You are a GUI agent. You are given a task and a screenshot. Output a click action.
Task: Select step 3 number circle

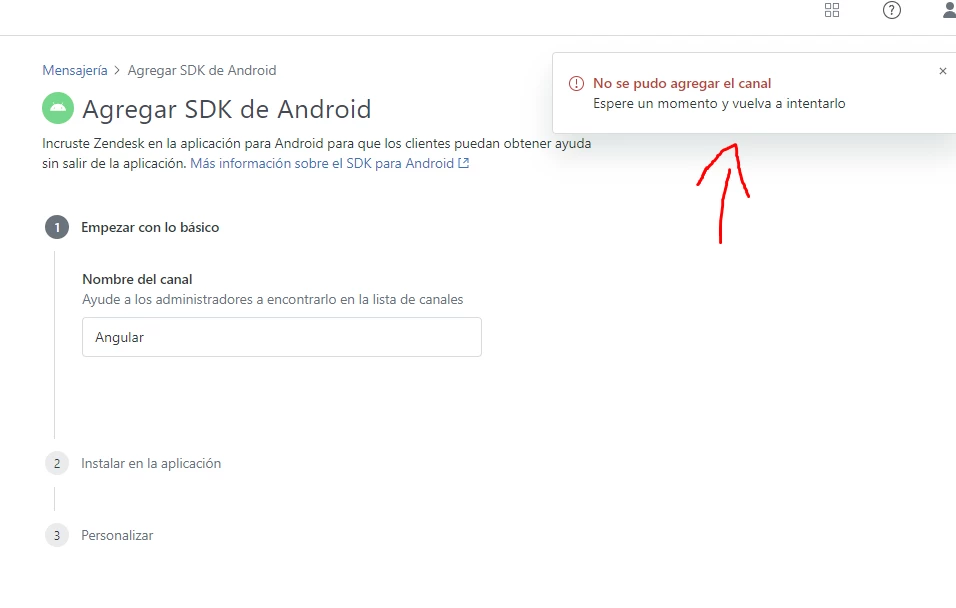(x=57, y=535)
